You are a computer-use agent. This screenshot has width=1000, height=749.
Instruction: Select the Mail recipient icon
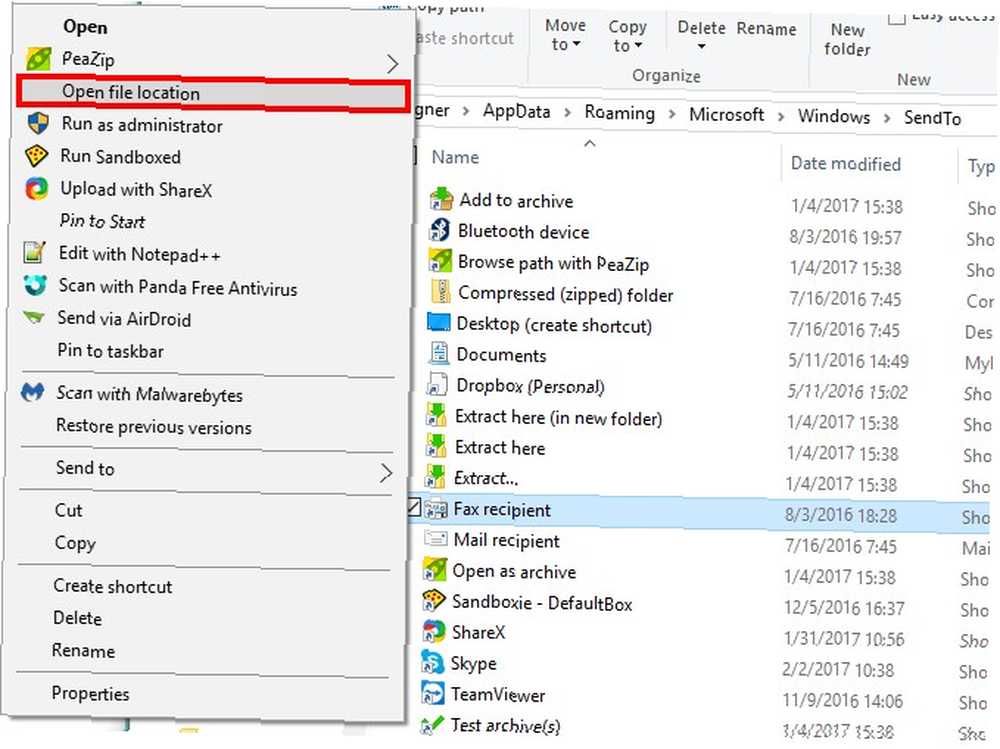[x=436, y=539]
